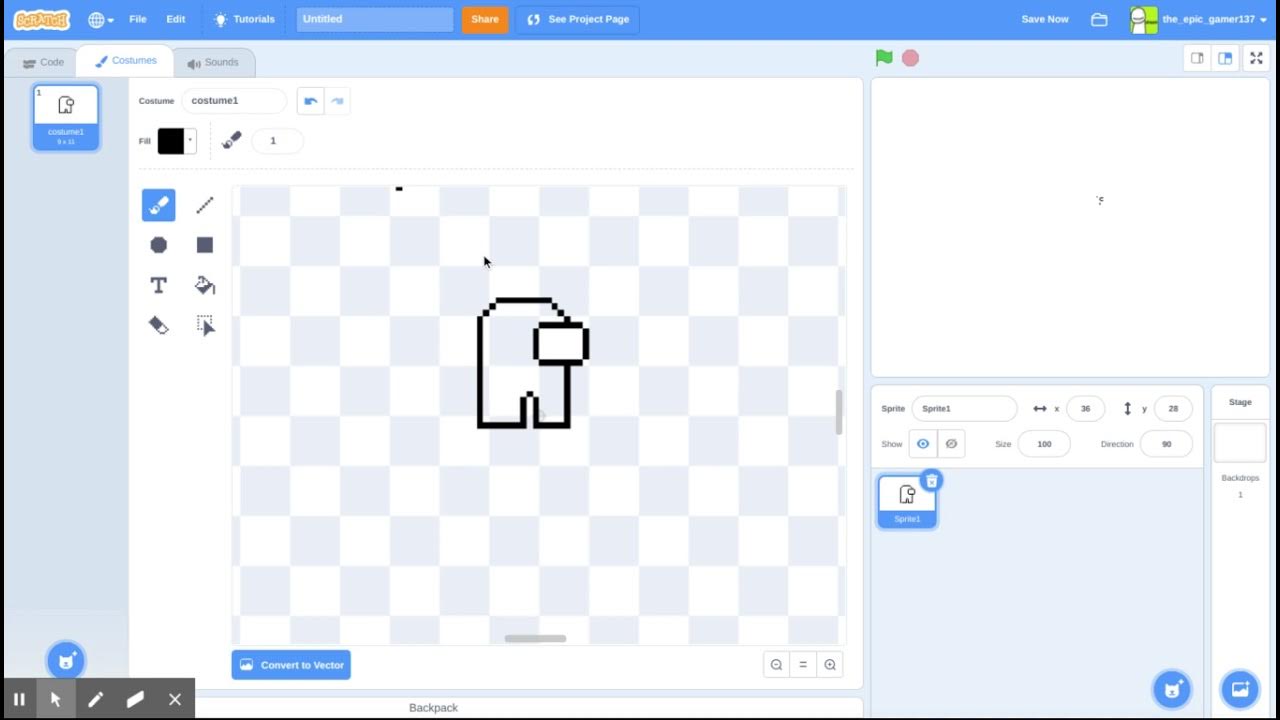Select the Eraser tool

click(x=158, y=325)
